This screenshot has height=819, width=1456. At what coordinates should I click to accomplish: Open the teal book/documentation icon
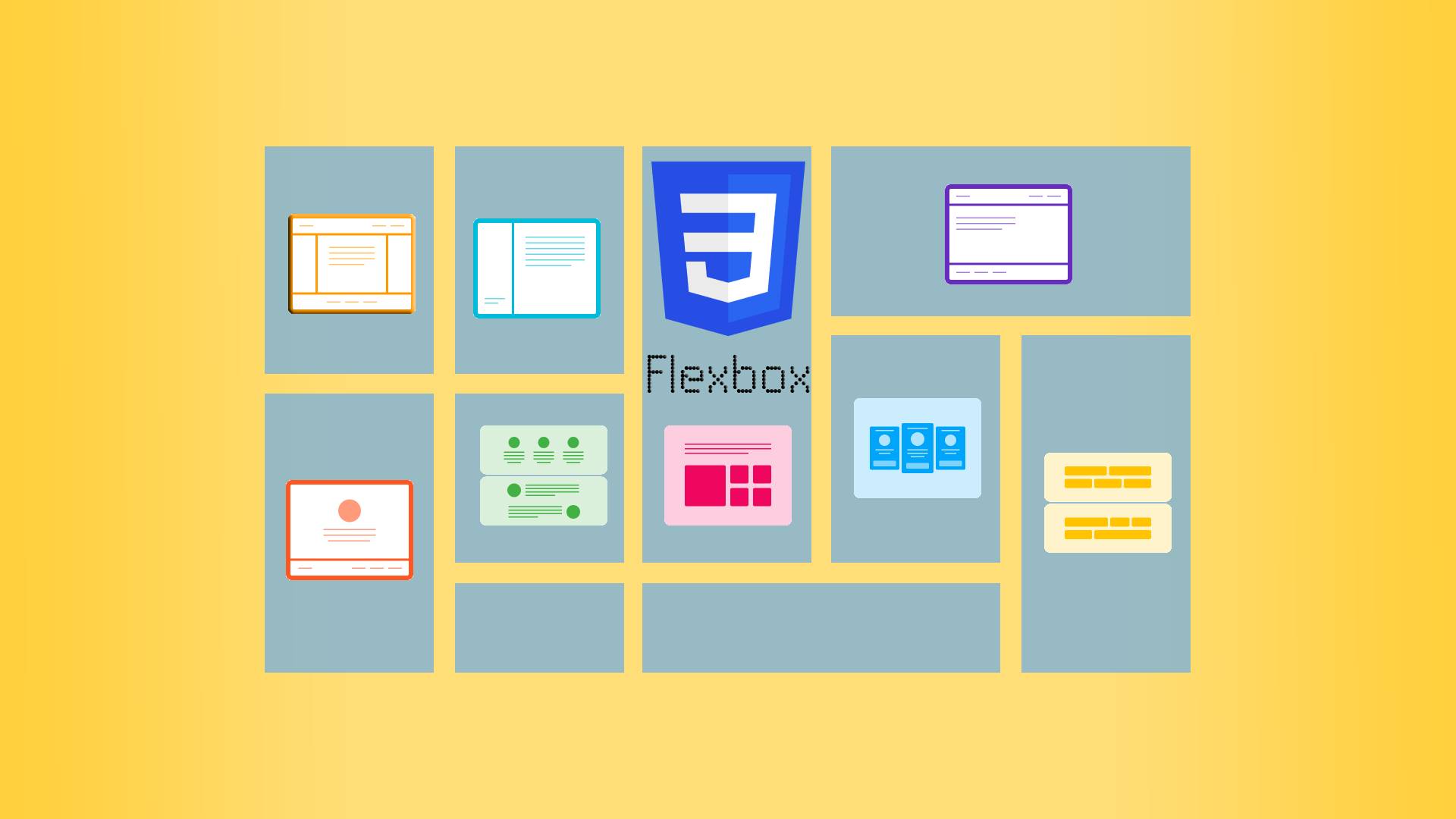[x=538, y=265]
